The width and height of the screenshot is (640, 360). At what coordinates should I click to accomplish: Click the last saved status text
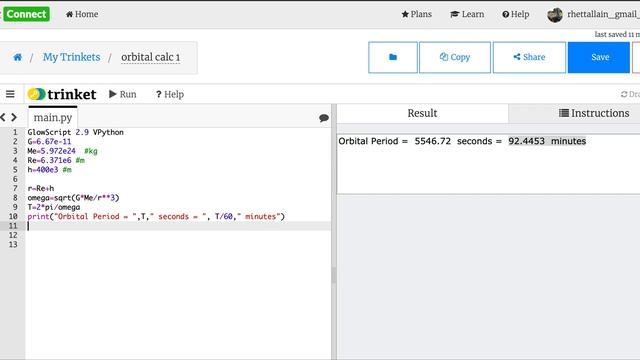[617, 35]
